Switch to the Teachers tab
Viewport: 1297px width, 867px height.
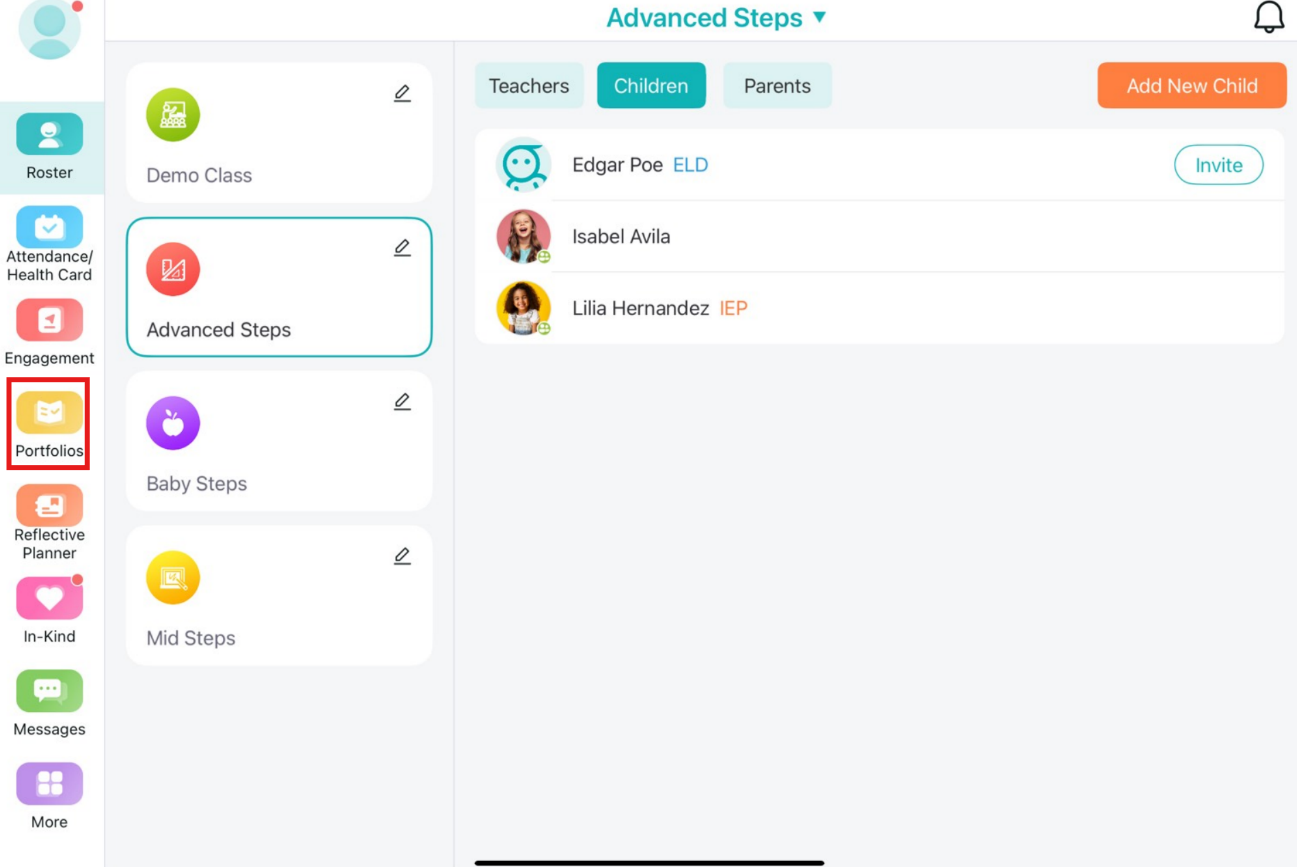(529, 86)
